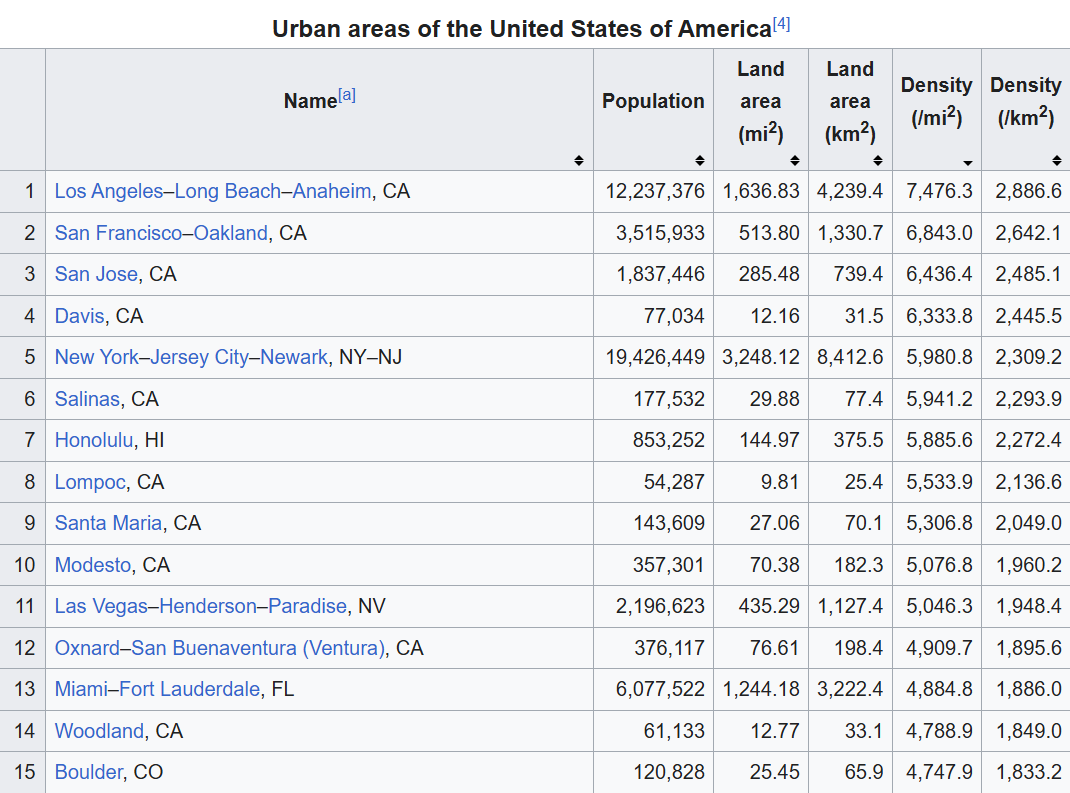Click San Francisco density 2,642.1
Image resolution: width=1070 pixels, height=793 pixels.
click(1028, 233)
